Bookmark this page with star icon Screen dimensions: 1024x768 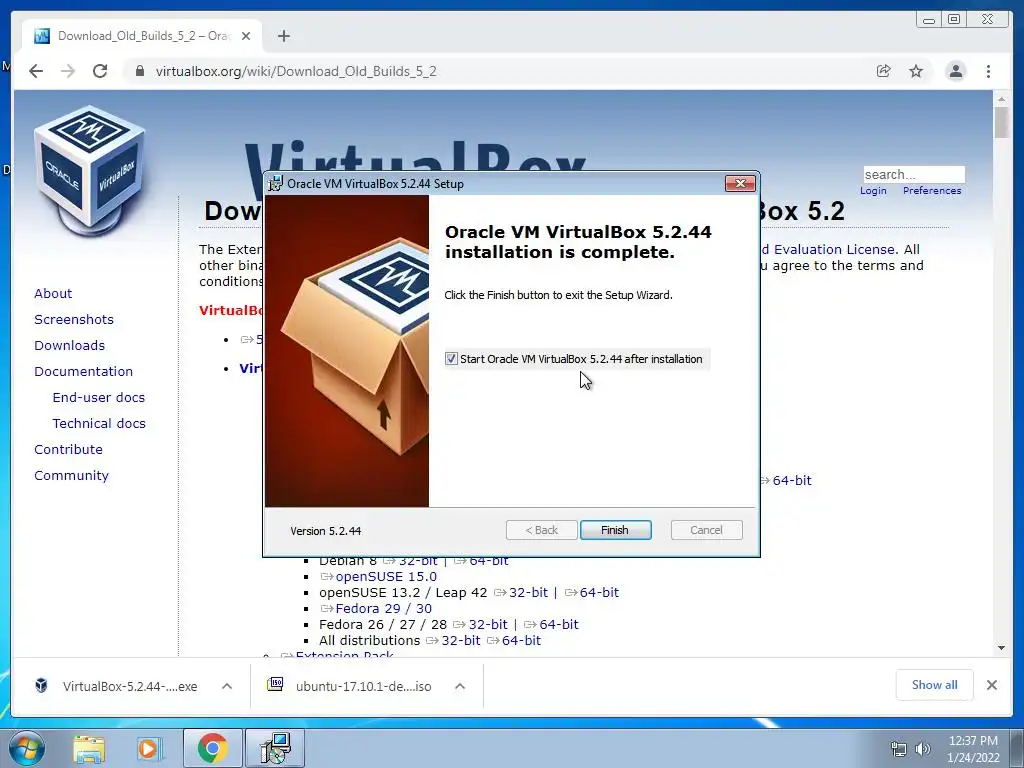tap(916, 71)
